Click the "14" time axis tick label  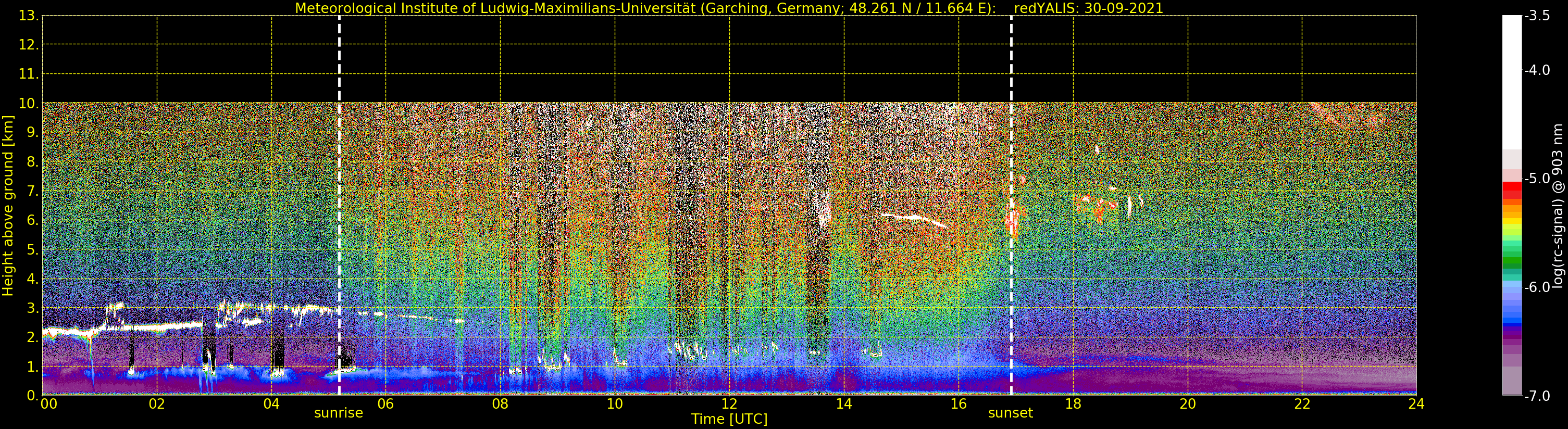(x=844, y=404)
